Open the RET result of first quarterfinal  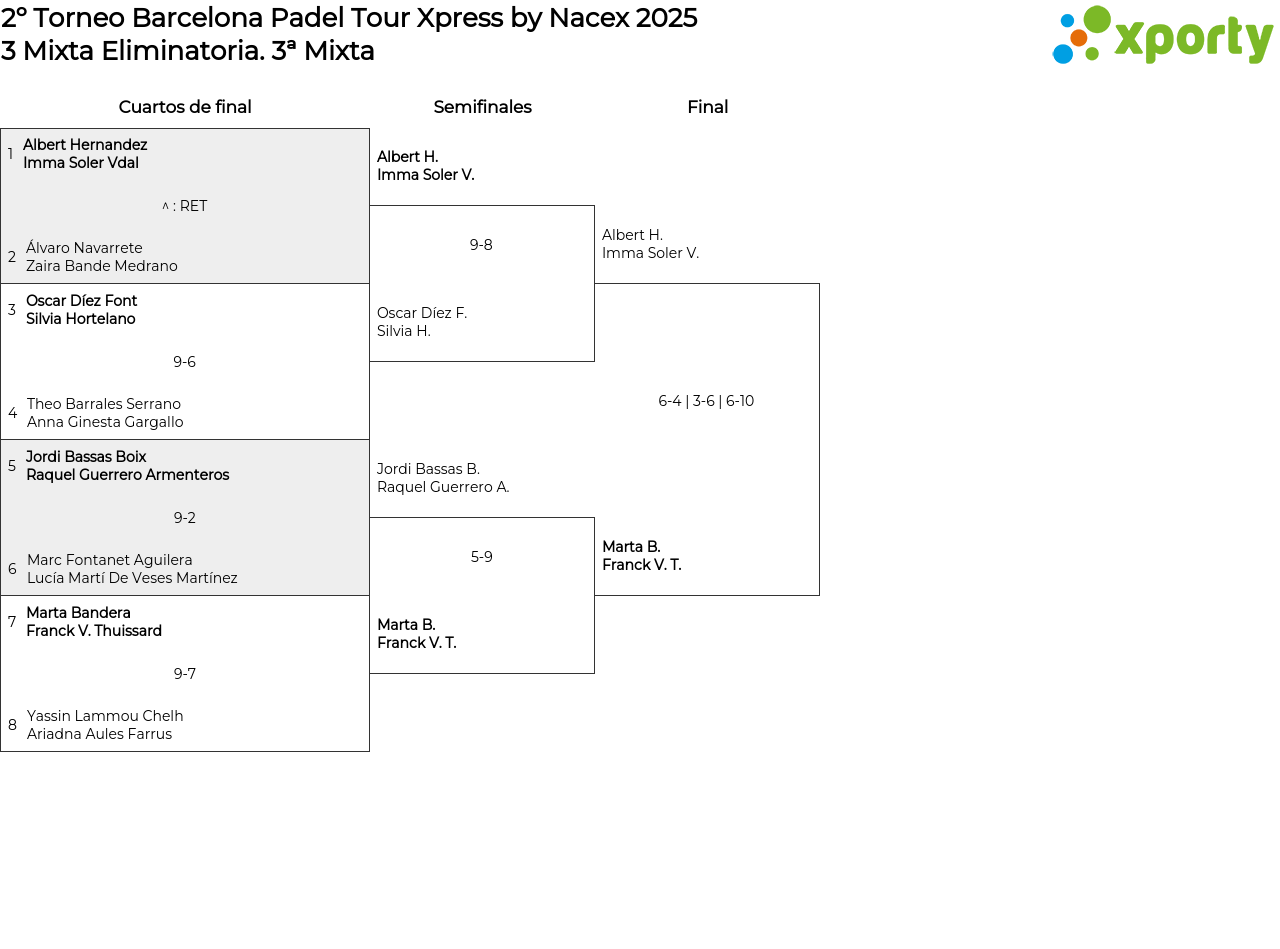click(x=185, y=206)
